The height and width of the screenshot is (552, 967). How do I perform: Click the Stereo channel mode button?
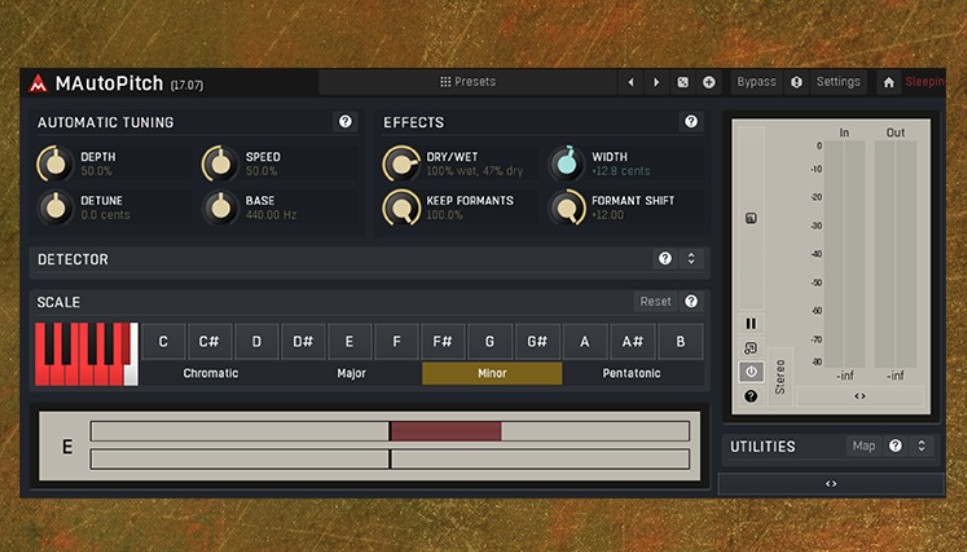click(x=780, y=376)
